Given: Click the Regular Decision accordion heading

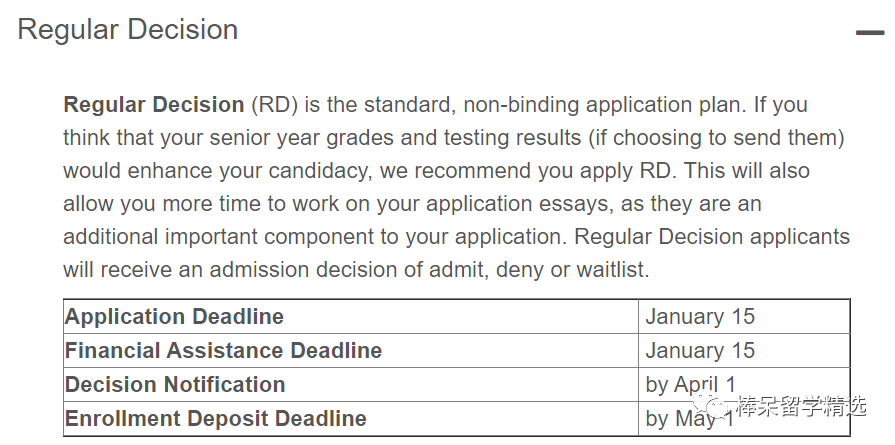Looking at the screenshot, I should 128,30.
